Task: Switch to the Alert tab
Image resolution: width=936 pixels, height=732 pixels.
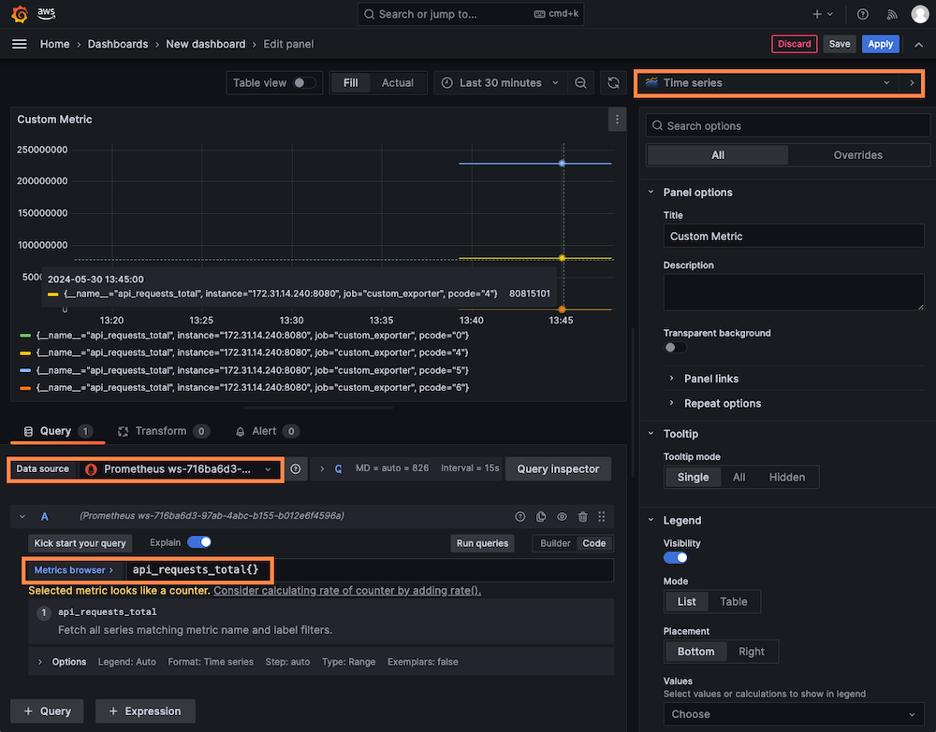Action: pyautogui.click(x=267, y=431)
